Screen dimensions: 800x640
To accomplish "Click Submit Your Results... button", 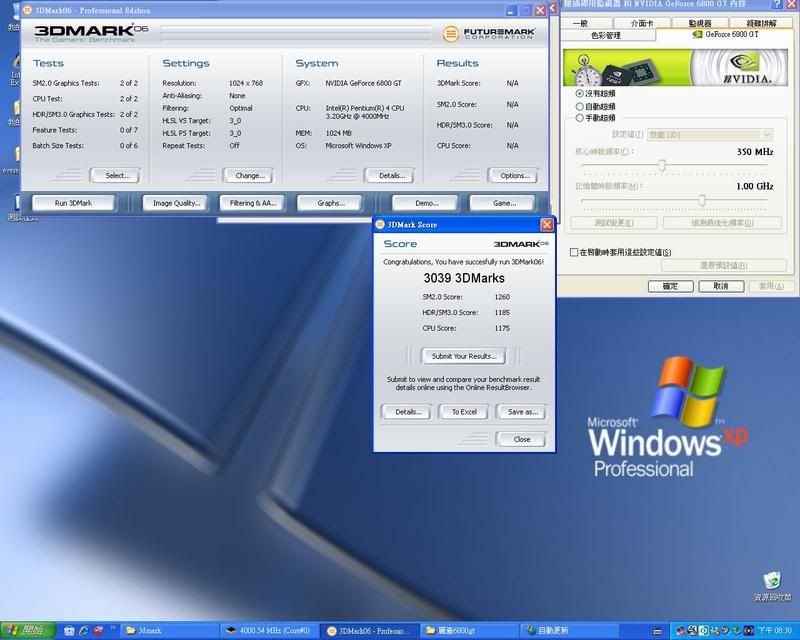I will [x=464, y=356].
